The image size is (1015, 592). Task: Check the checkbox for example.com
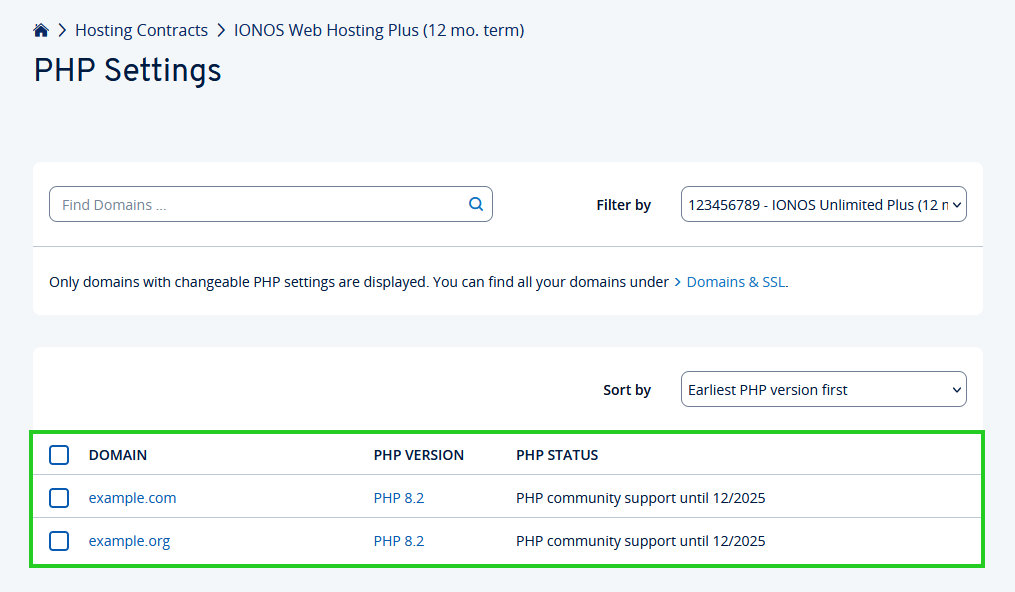point(59,498)
